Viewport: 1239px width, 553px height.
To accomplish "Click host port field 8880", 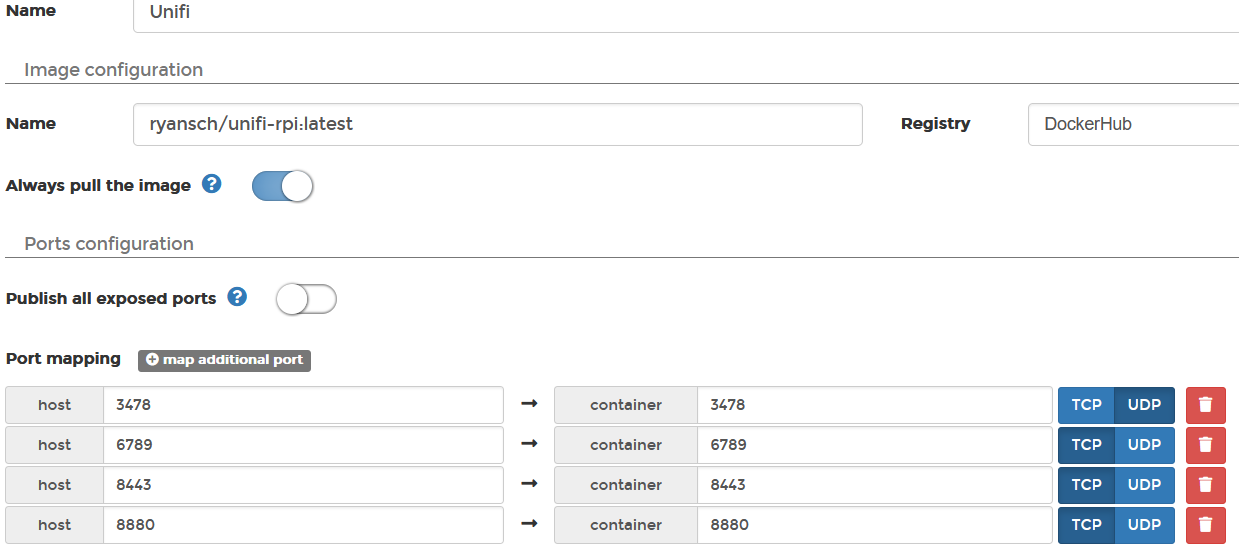I will tap(303, 525).
